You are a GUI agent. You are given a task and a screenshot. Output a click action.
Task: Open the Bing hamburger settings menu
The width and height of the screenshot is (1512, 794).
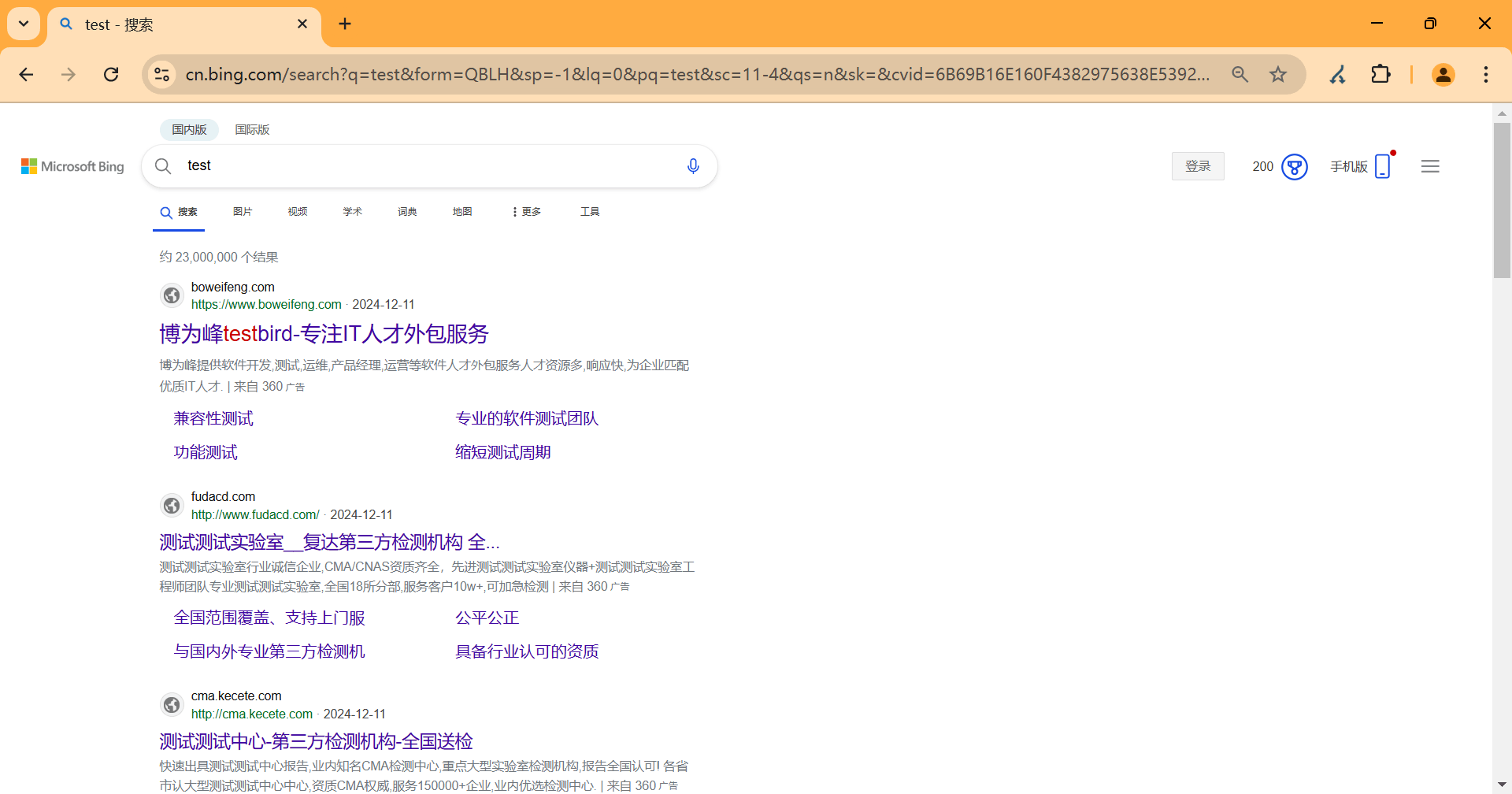1430,166
